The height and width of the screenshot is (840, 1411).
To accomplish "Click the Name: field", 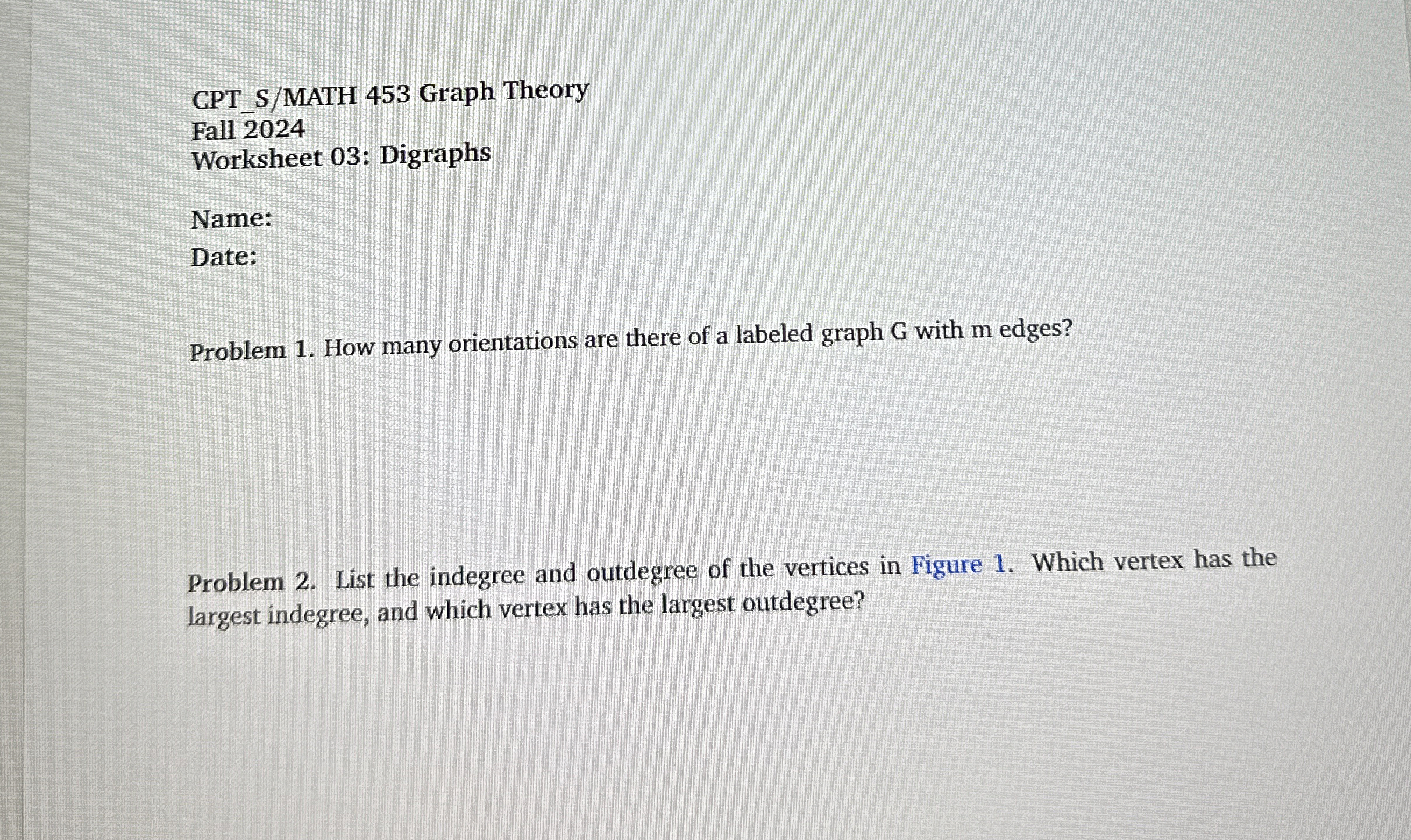I will coord(230,219).
